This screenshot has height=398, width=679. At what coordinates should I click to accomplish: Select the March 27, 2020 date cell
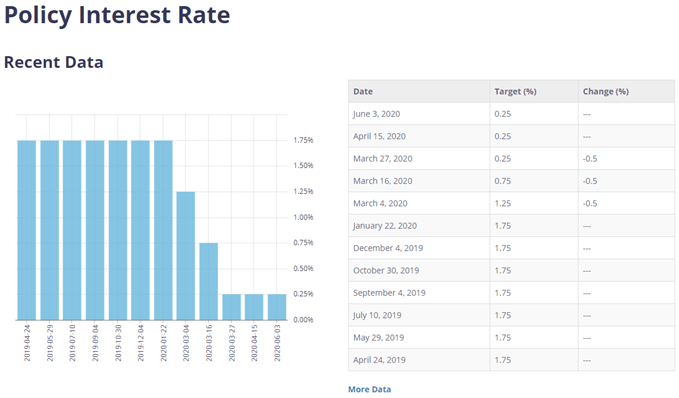(419, 159)
